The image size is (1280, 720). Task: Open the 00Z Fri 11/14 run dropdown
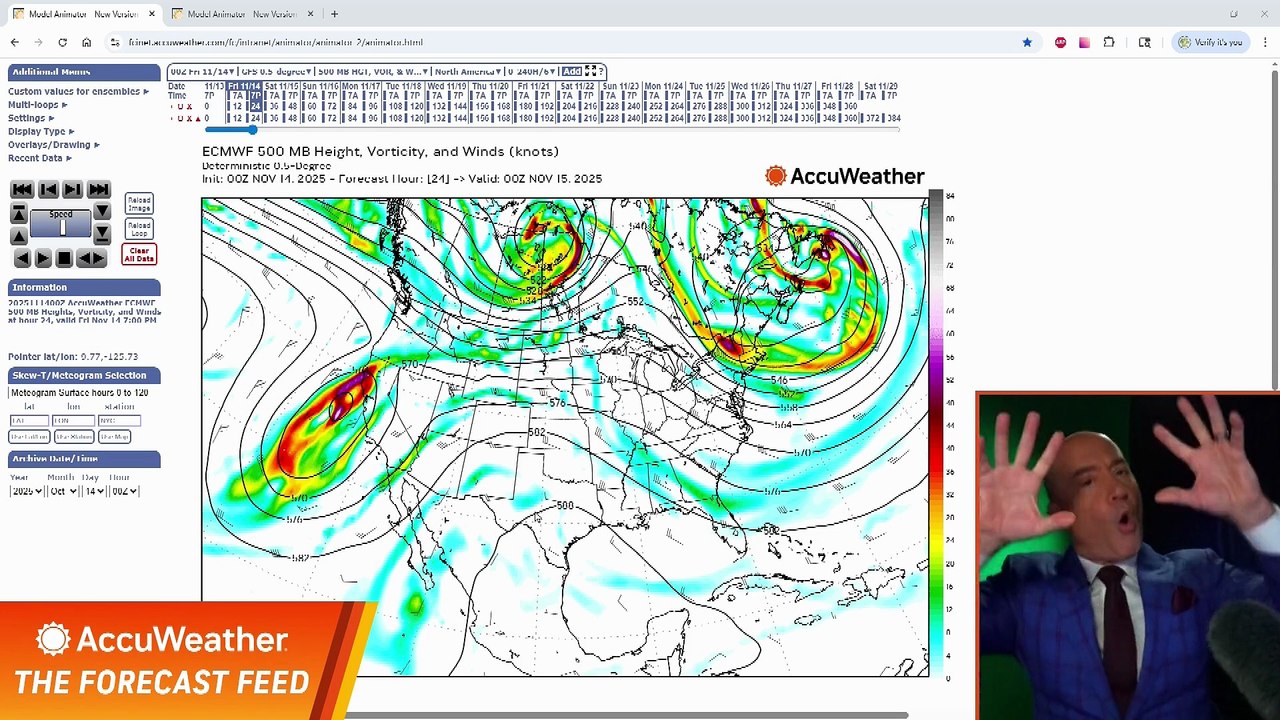[203, 71]
